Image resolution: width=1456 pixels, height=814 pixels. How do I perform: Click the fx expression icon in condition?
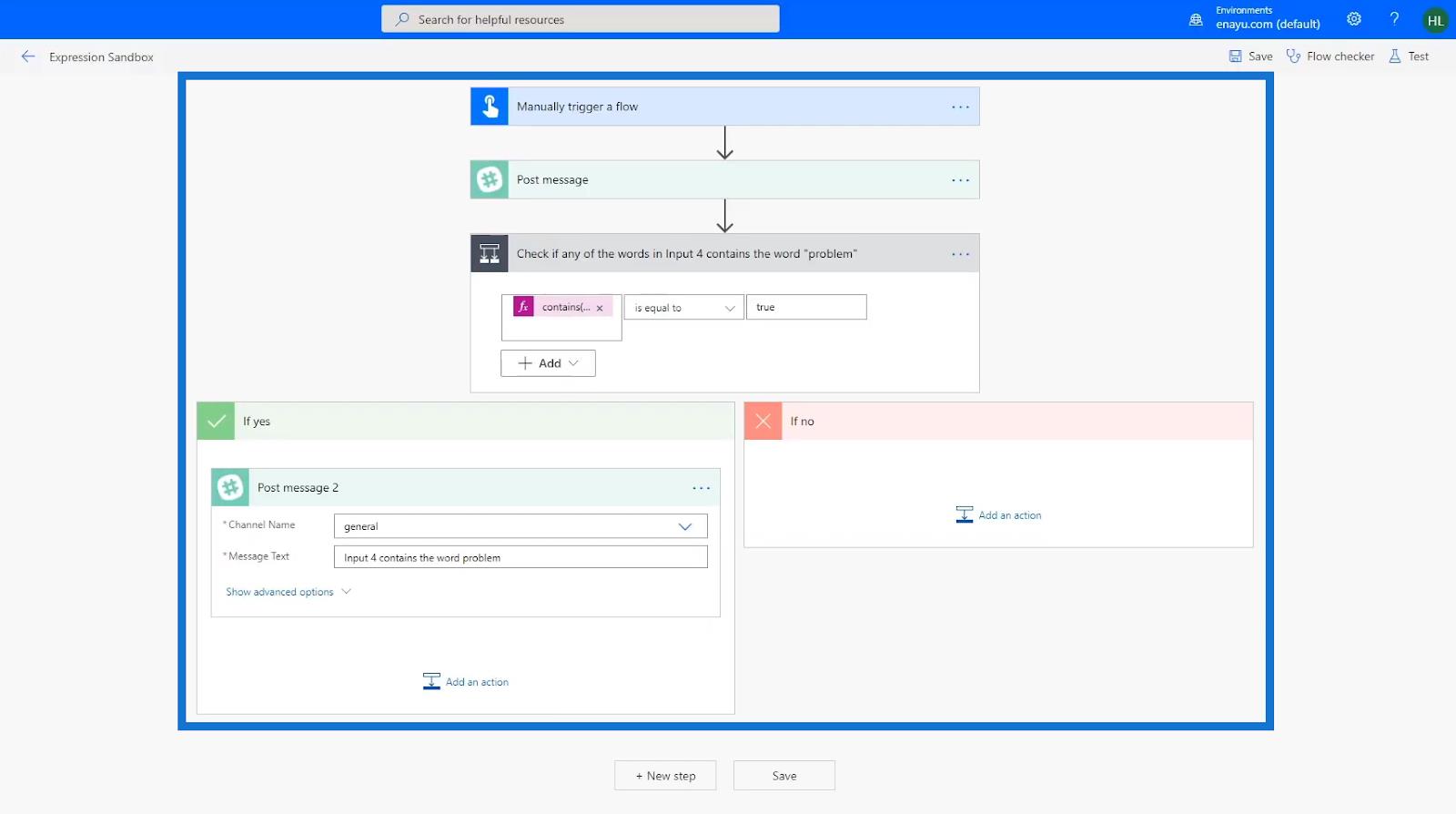click(523, 307)
